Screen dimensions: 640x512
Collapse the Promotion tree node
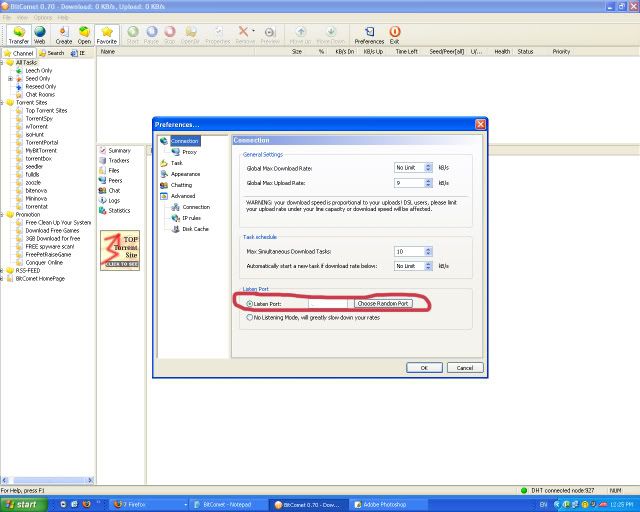point(2,214)
